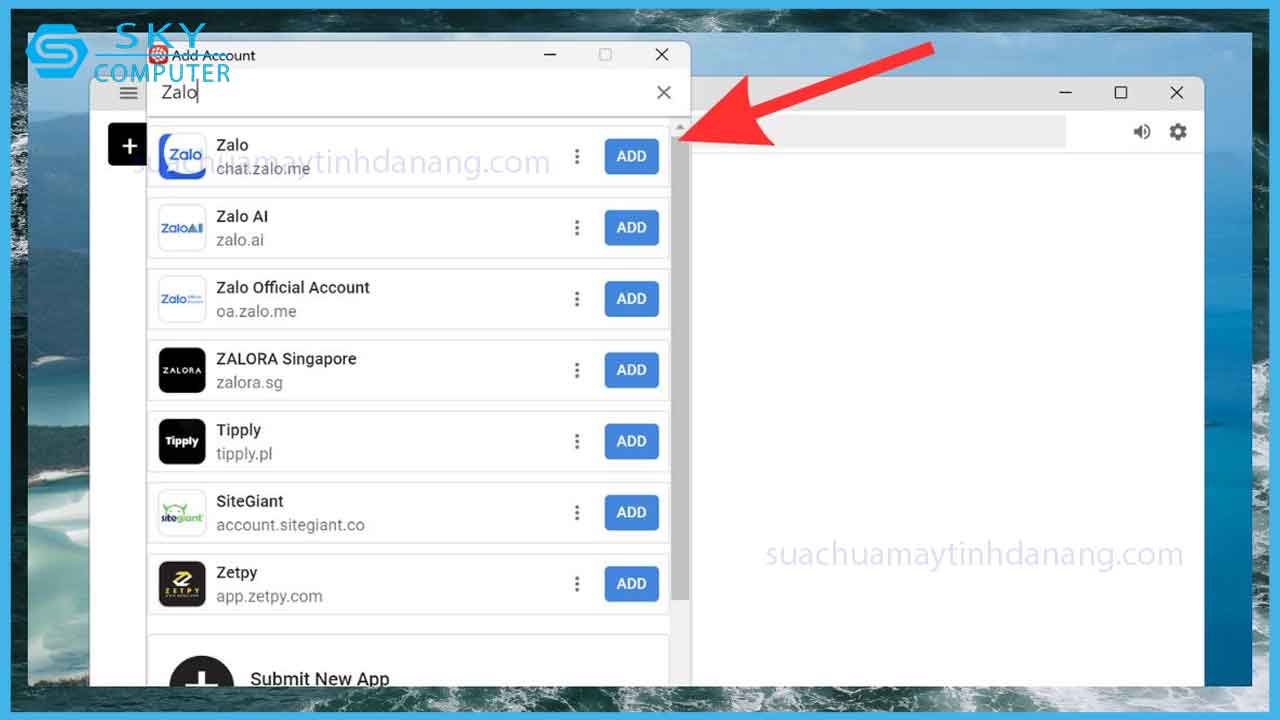
Task: Click the chat.zalo.me text
Action: [x=263, y=169]
